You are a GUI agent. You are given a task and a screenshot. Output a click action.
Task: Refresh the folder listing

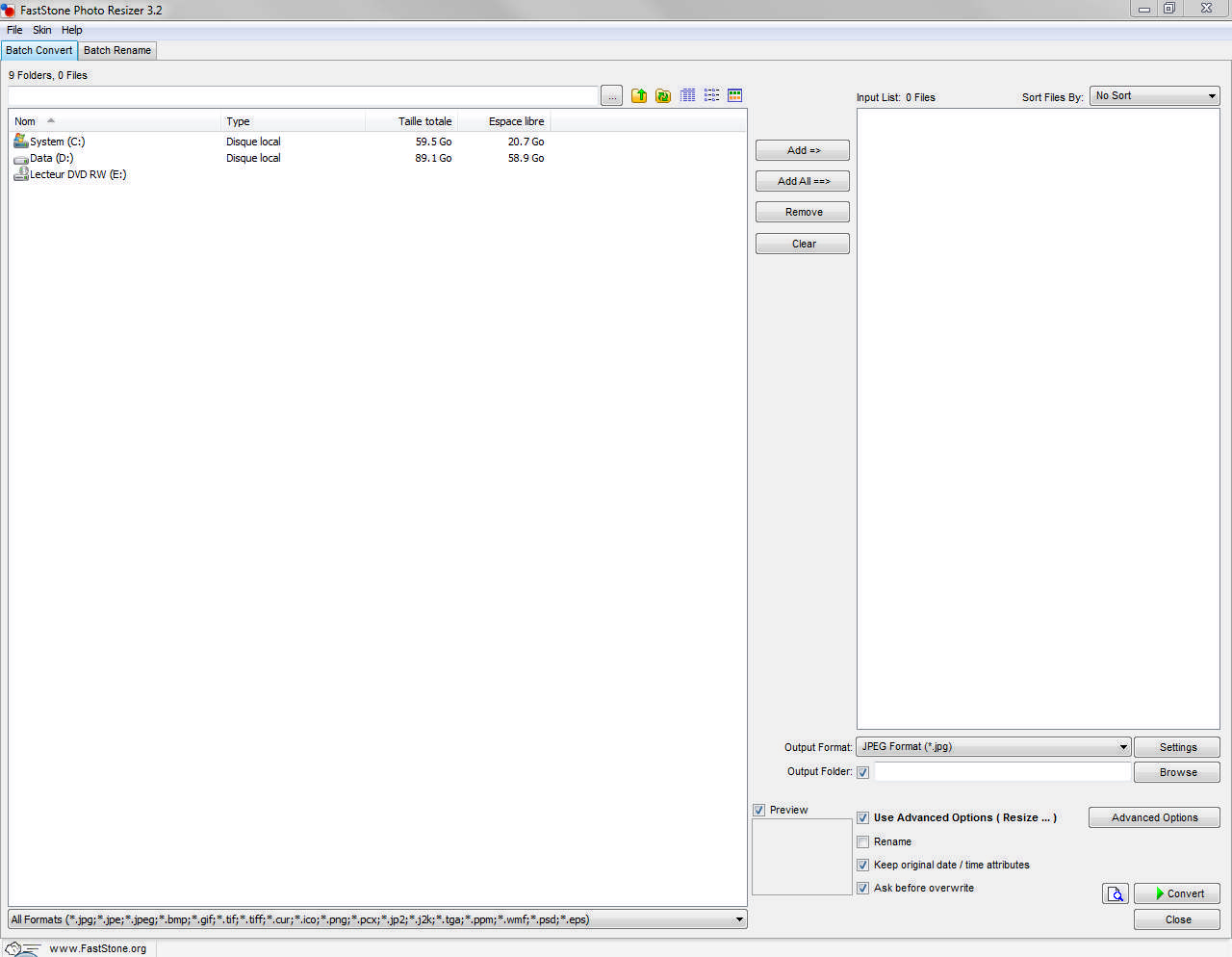[663, 95]
